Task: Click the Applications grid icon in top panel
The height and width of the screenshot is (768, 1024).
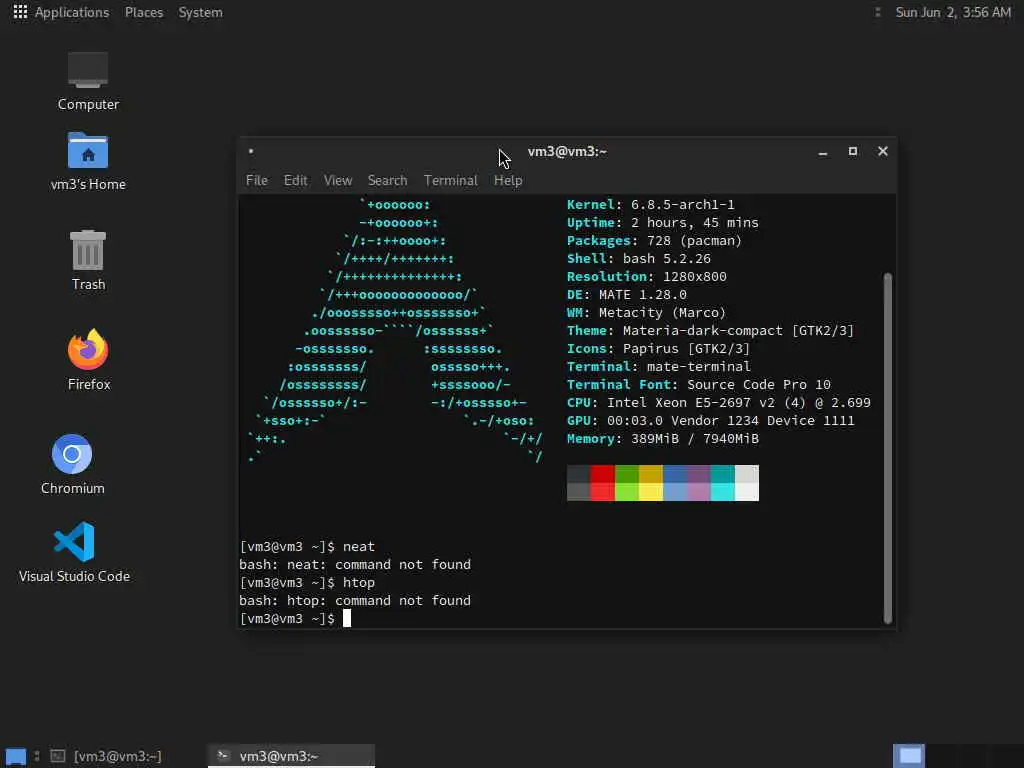Action: (20, 12)
